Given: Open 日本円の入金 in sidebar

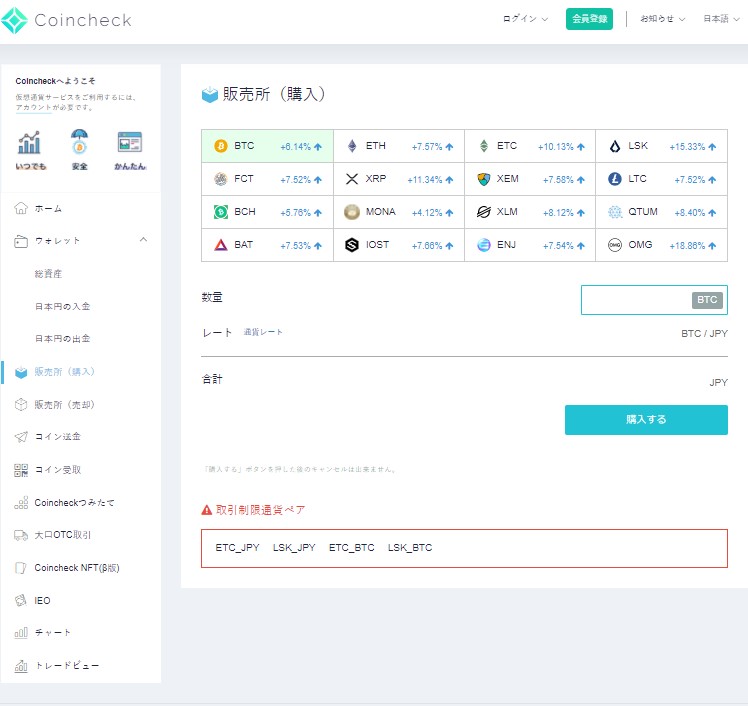Looking at the screenshot, I should coord(62,306).
